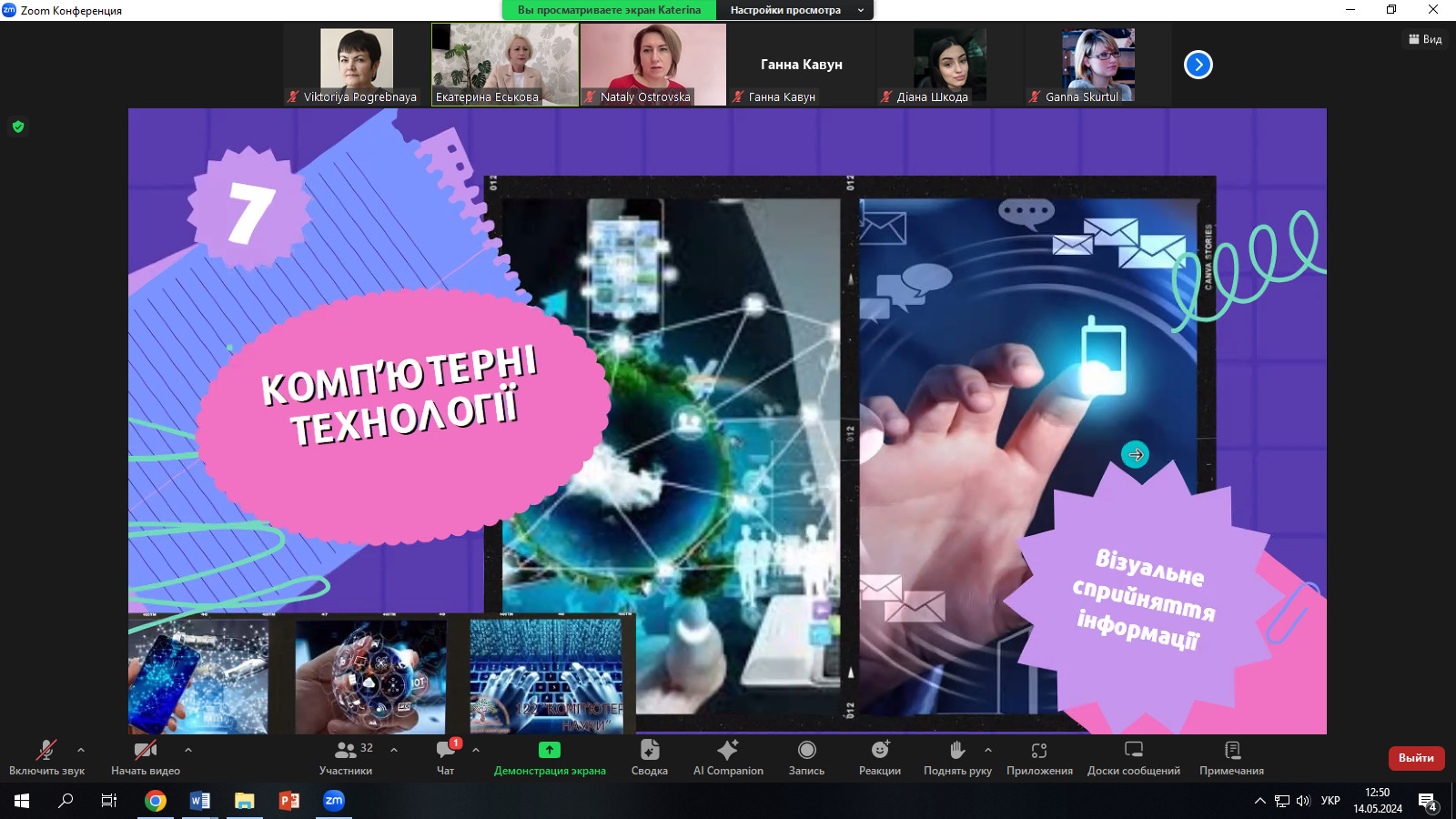Open the Notes (Примечания) icon
The width and height of the screenshot is (1456, 819).
(x=1231, y=756)
